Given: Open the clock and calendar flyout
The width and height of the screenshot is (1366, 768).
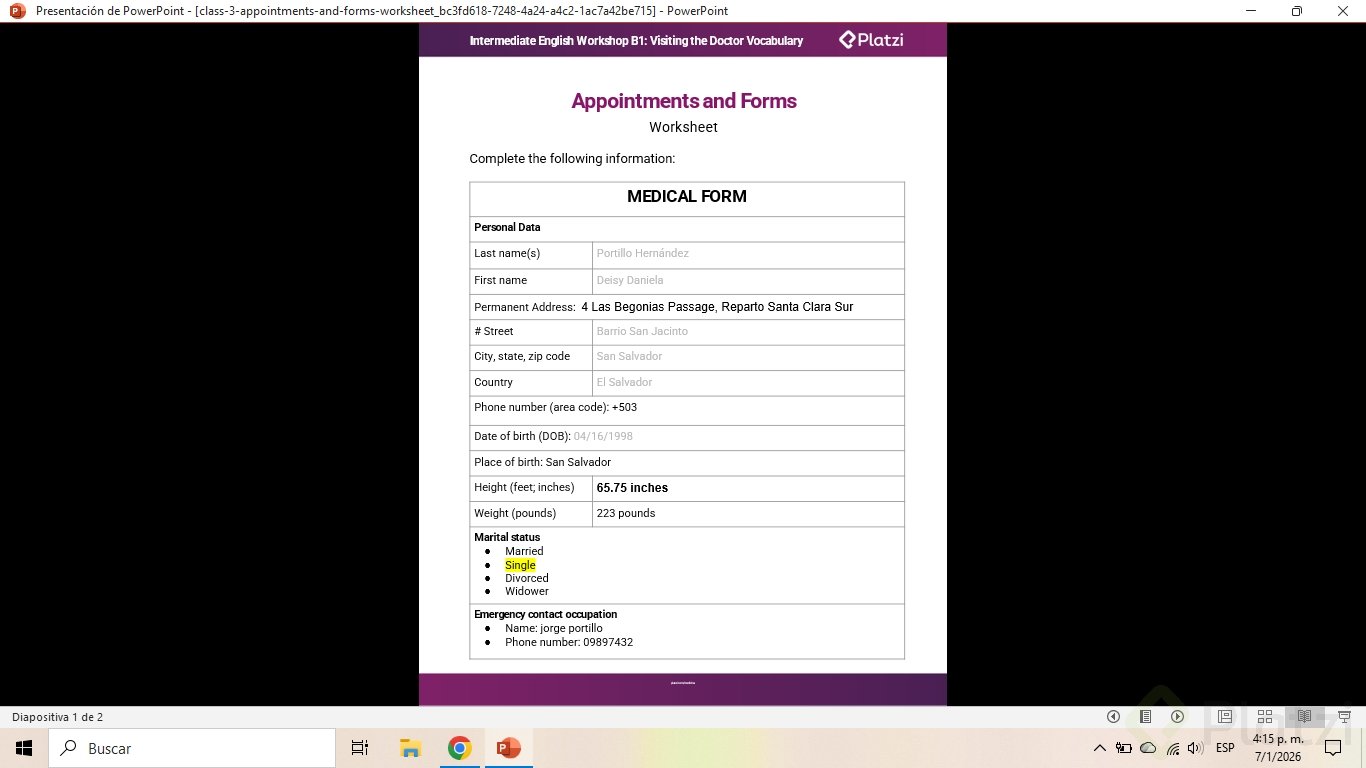Looking at the screenshot, I should click(x=1277, y=748).
